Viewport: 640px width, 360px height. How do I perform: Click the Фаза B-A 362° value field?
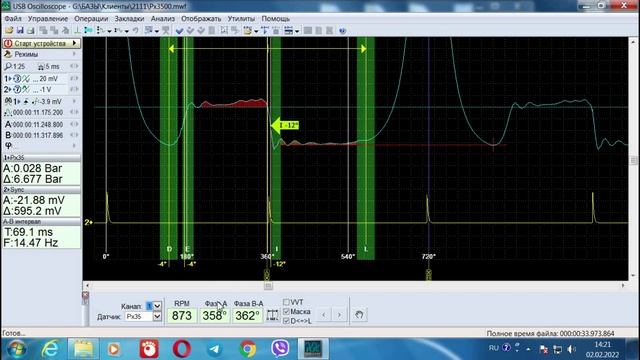[247, 316]
